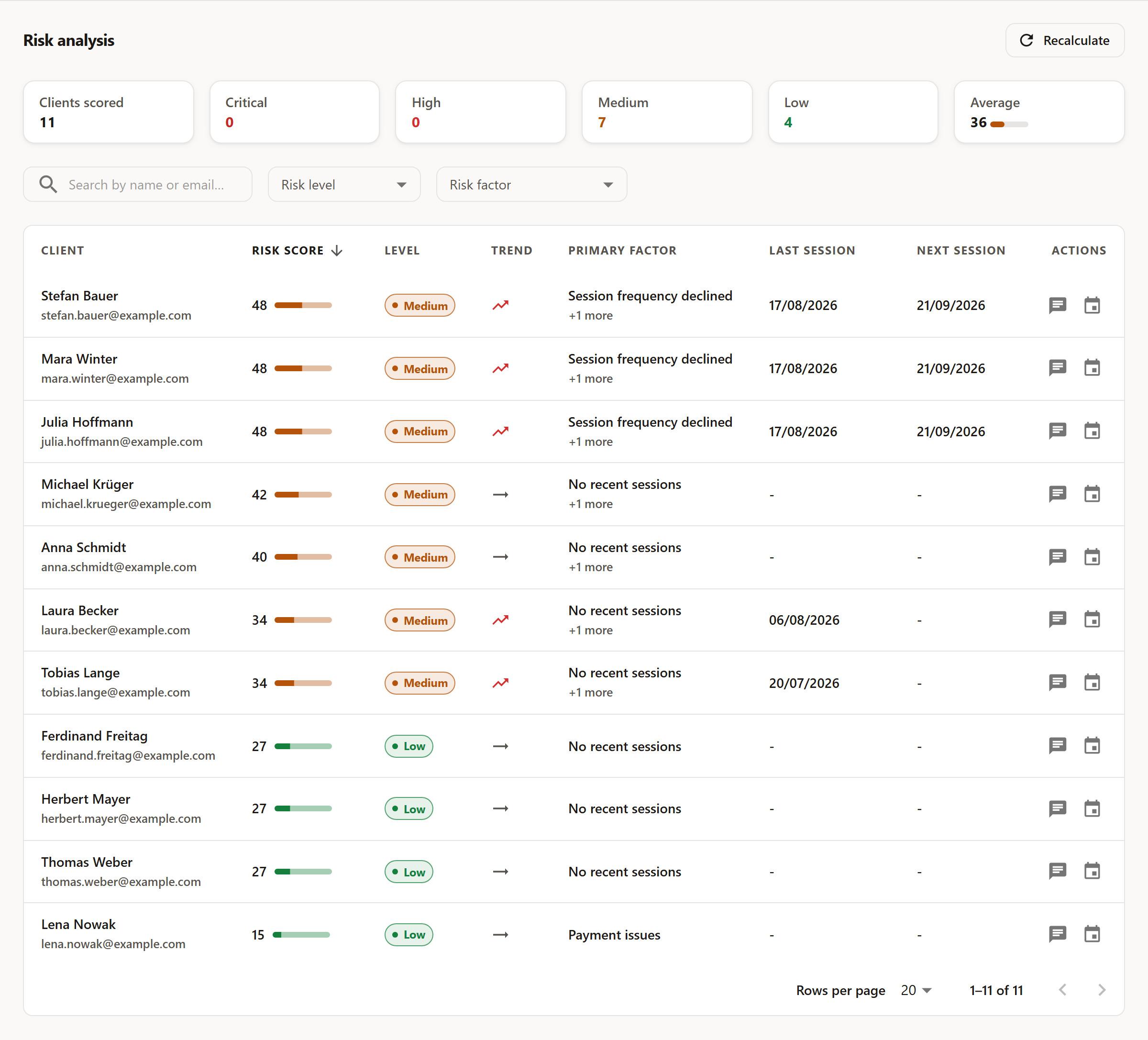Click last session date 20/07/2026

pyautogui.click(x=804, y=683)
